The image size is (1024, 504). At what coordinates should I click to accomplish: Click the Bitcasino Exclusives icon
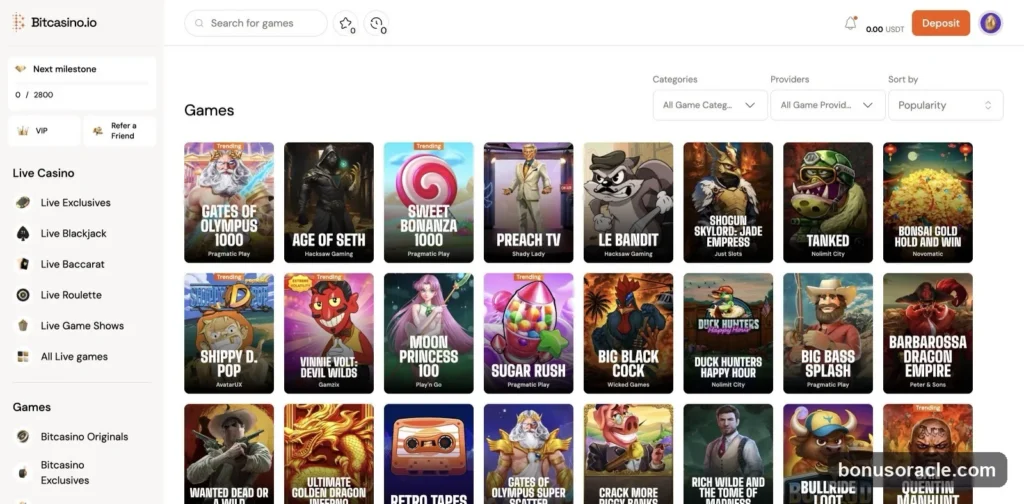[x=23, y=473]
